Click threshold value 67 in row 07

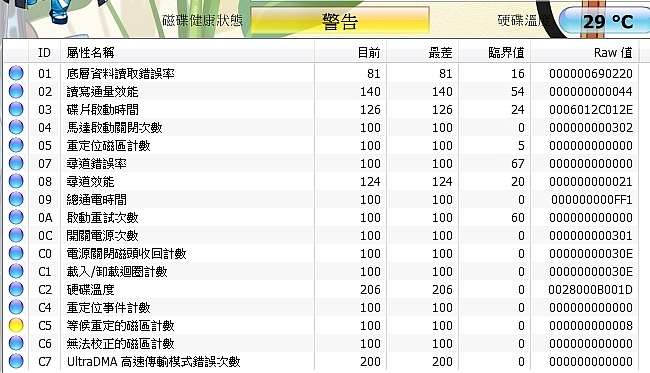518,164
